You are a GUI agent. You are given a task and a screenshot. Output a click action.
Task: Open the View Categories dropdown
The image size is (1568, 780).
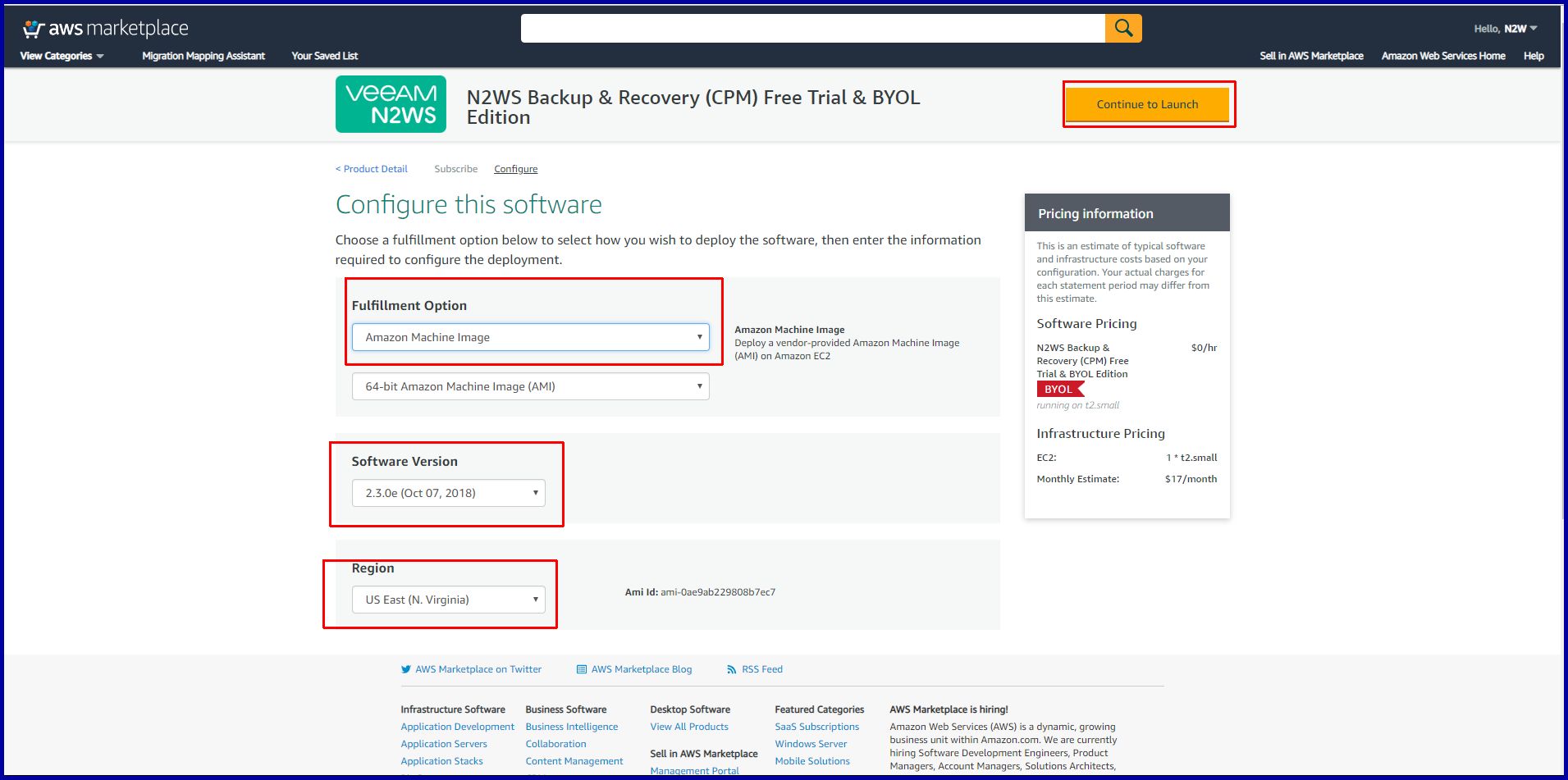coord(62,56)
